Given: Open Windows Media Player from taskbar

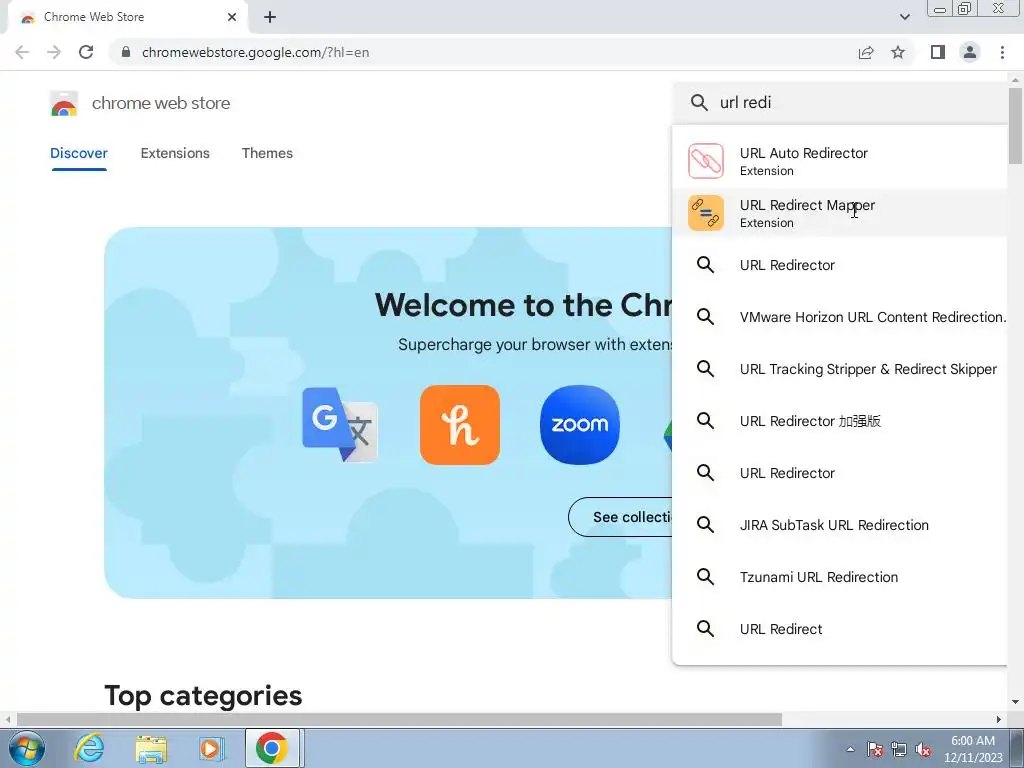Looking at the screenshot, I should coord(212,748).
